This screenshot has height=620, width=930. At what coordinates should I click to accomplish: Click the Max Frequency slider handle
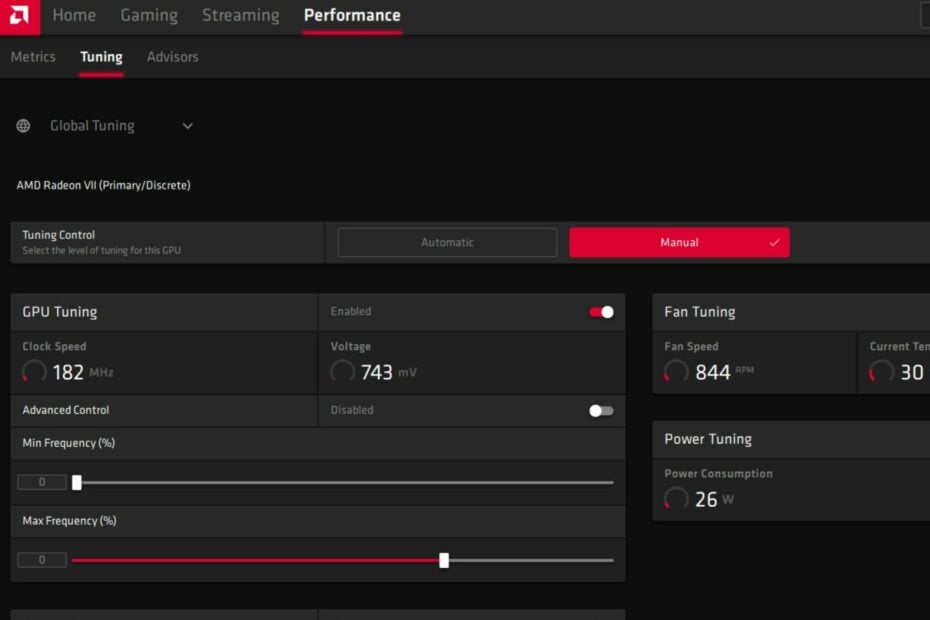point(444,560)
